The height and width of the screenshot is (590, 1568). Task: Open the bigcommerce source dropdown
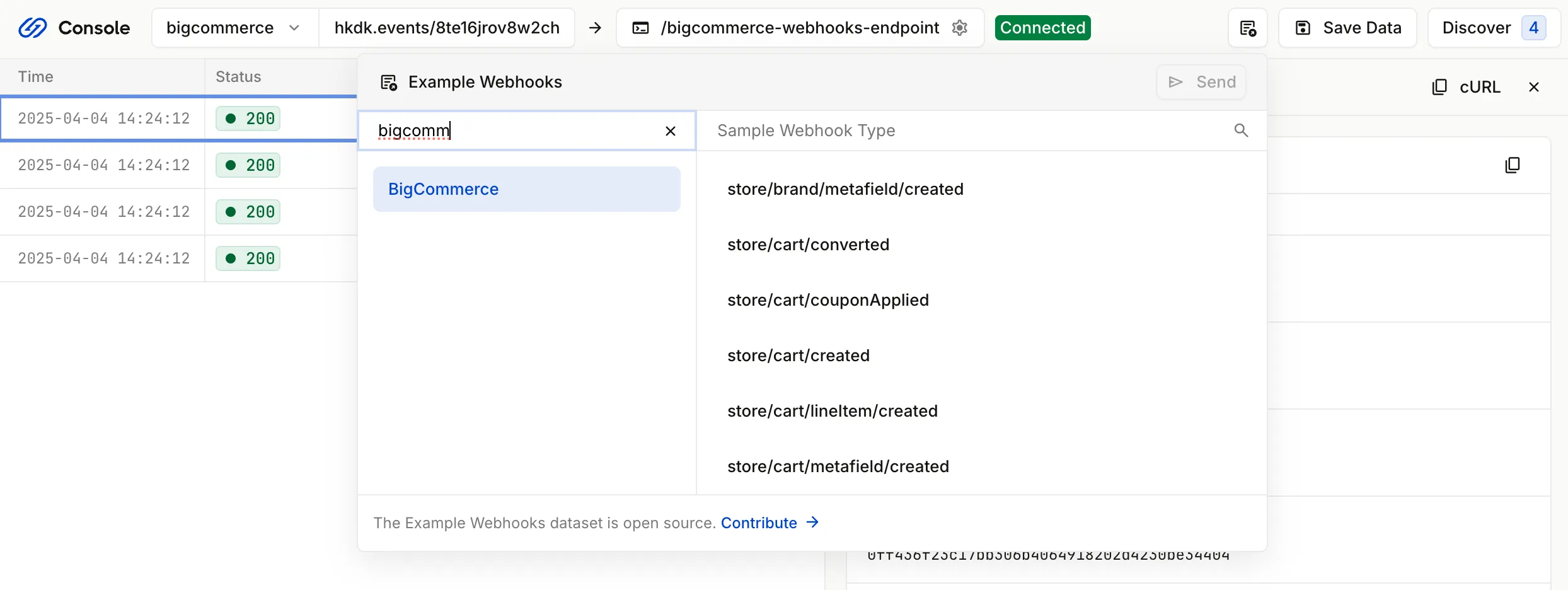click(234, 28)
